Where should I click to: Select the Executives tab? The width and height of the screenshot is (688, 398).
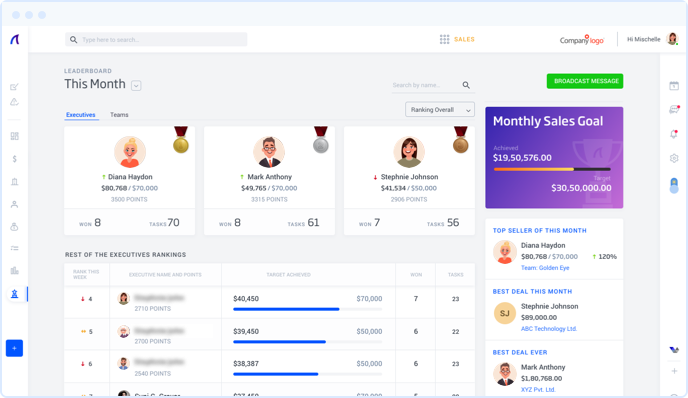tap(81, 115)
